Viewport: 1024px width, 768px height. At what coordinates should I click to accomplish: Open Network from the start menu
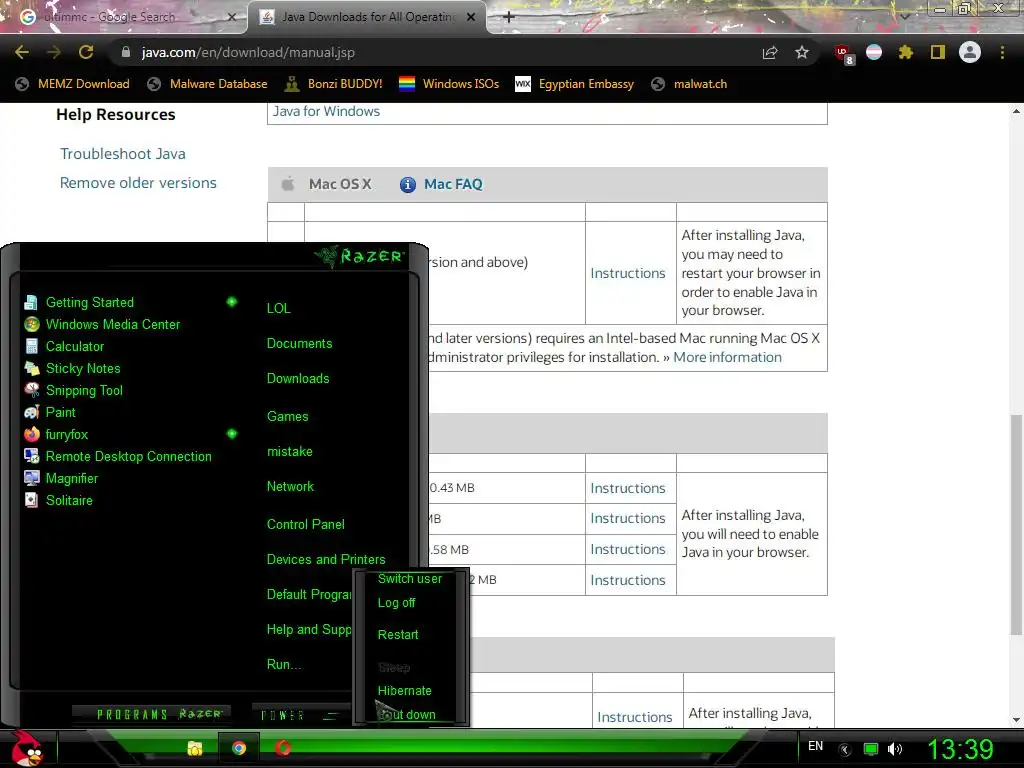point(290,487)
